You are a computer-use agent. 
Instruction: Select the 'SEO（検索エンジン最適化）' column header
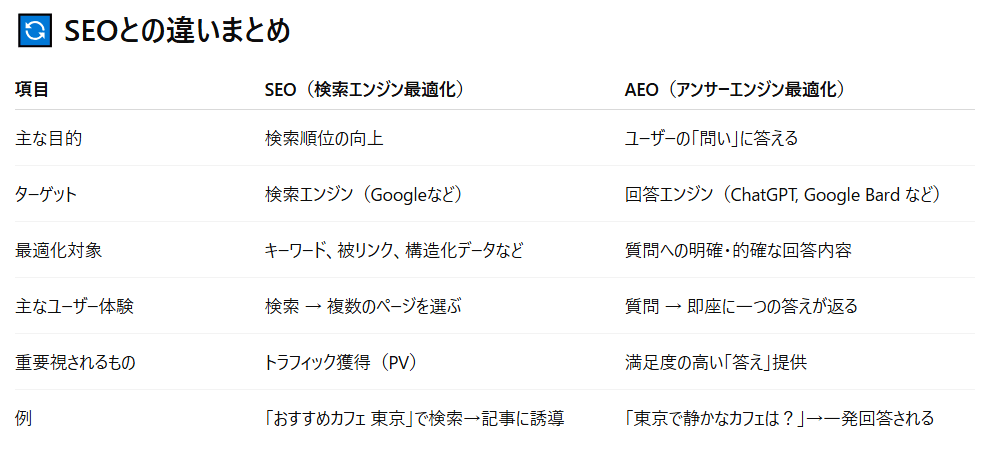(x=365, y=90)
